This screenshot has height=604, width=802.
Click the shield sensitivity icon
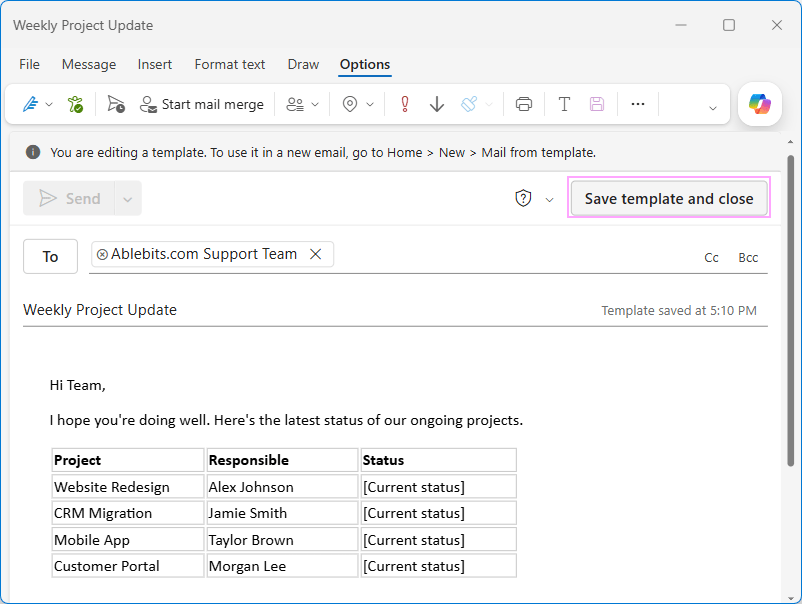523,198
